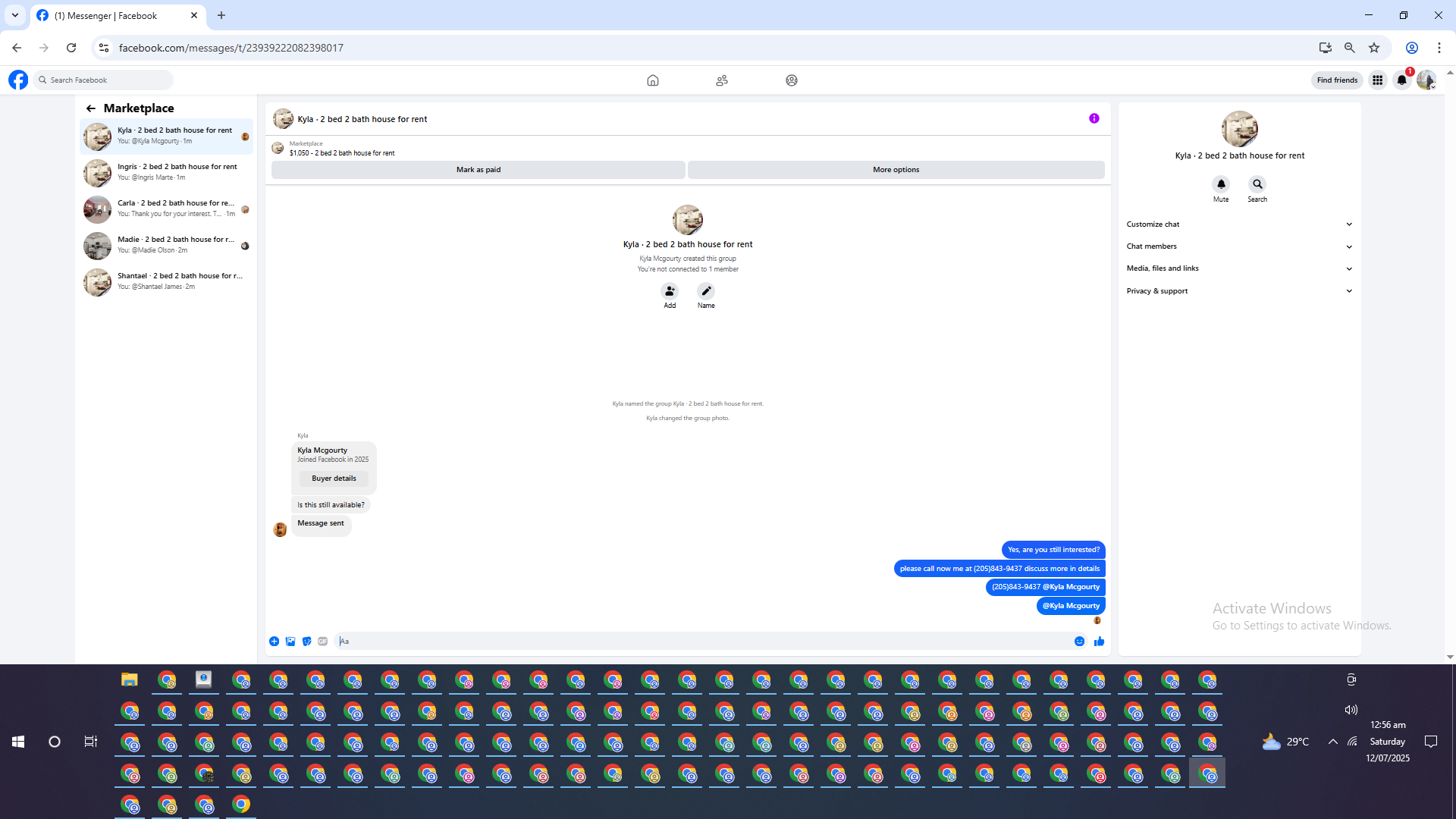The image size is (1456, 819).
Task: Open Ingris 2 bed 2 bath conversation
Action: 167,173
